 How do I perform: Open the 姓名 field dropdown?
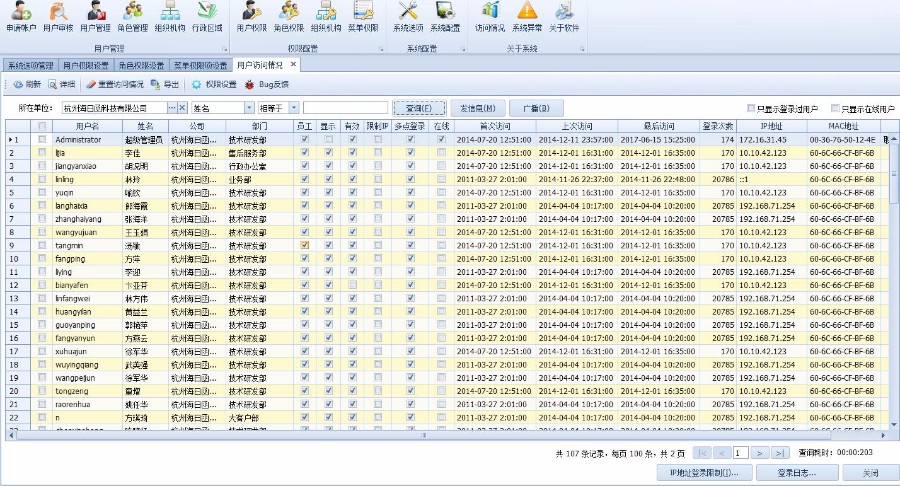(x=249, y=108)
